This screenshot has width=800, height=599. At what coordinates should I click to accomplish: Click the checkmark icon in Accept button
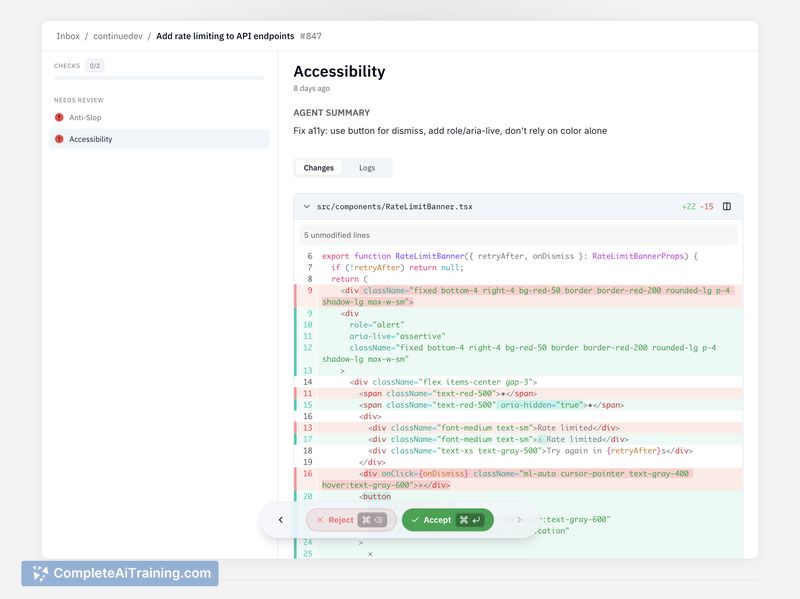pos(414,520)
